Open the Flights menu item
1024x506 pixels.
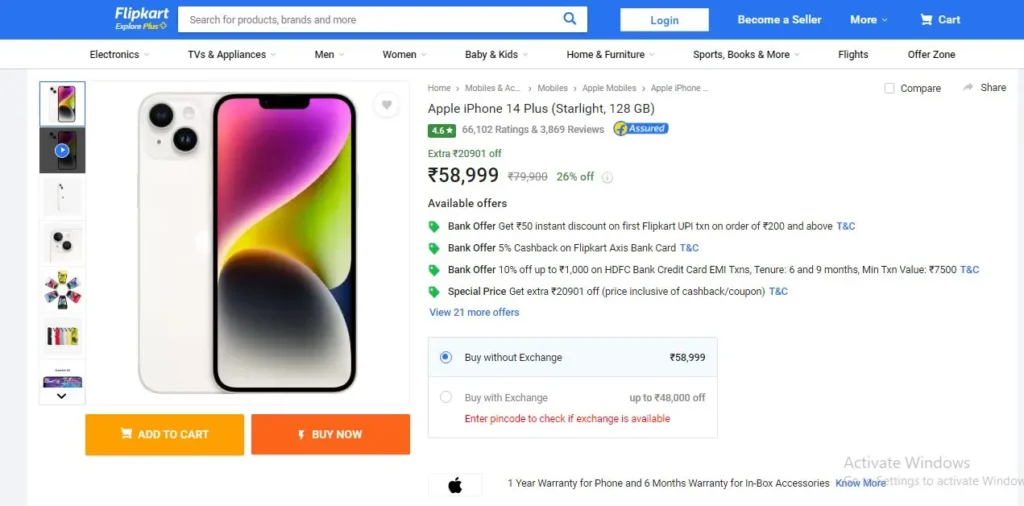click(853, 55)
